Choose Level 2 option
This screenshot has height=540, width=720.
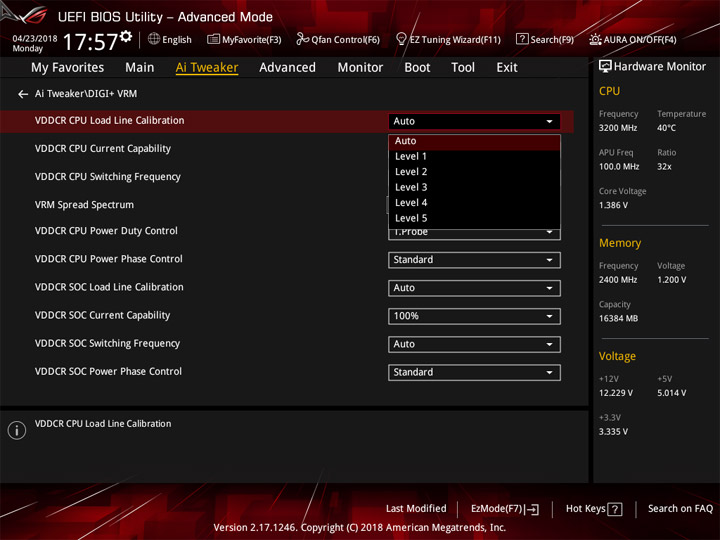coord(474,172)
